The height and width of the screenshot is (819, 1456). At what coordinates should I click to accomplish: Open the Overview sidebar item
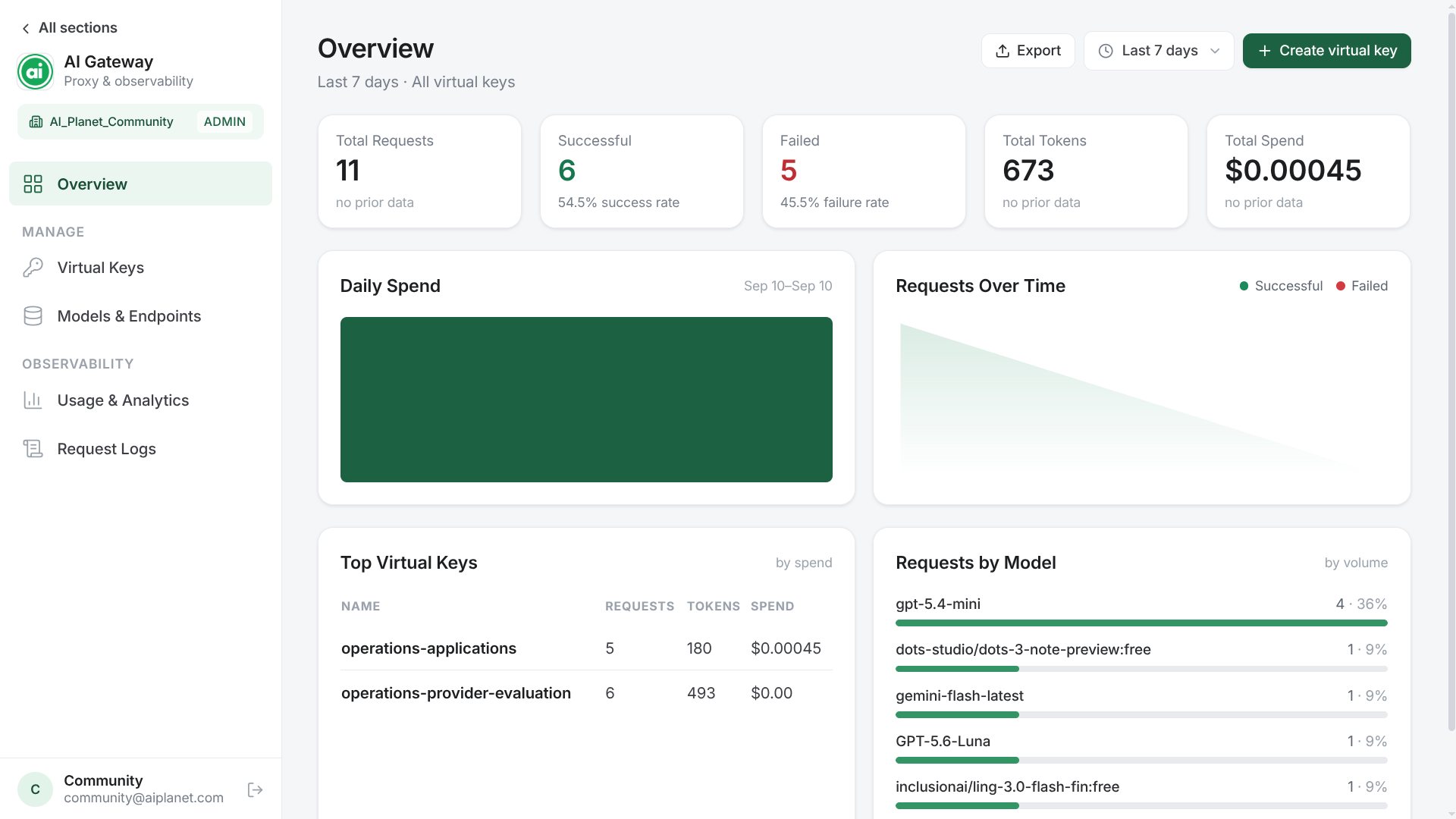pyautogui.click(x=140, y=184)
